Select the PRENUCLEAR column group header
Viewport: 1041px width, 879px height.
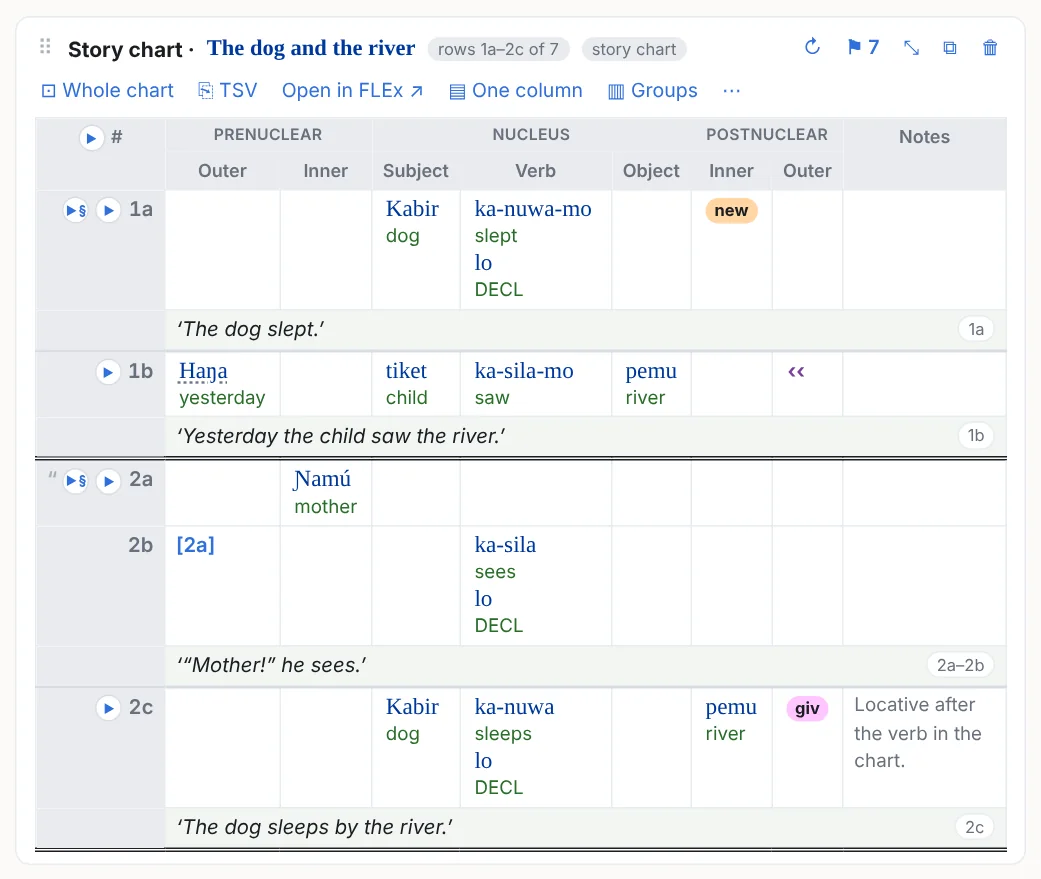click(x=268, y=135)
